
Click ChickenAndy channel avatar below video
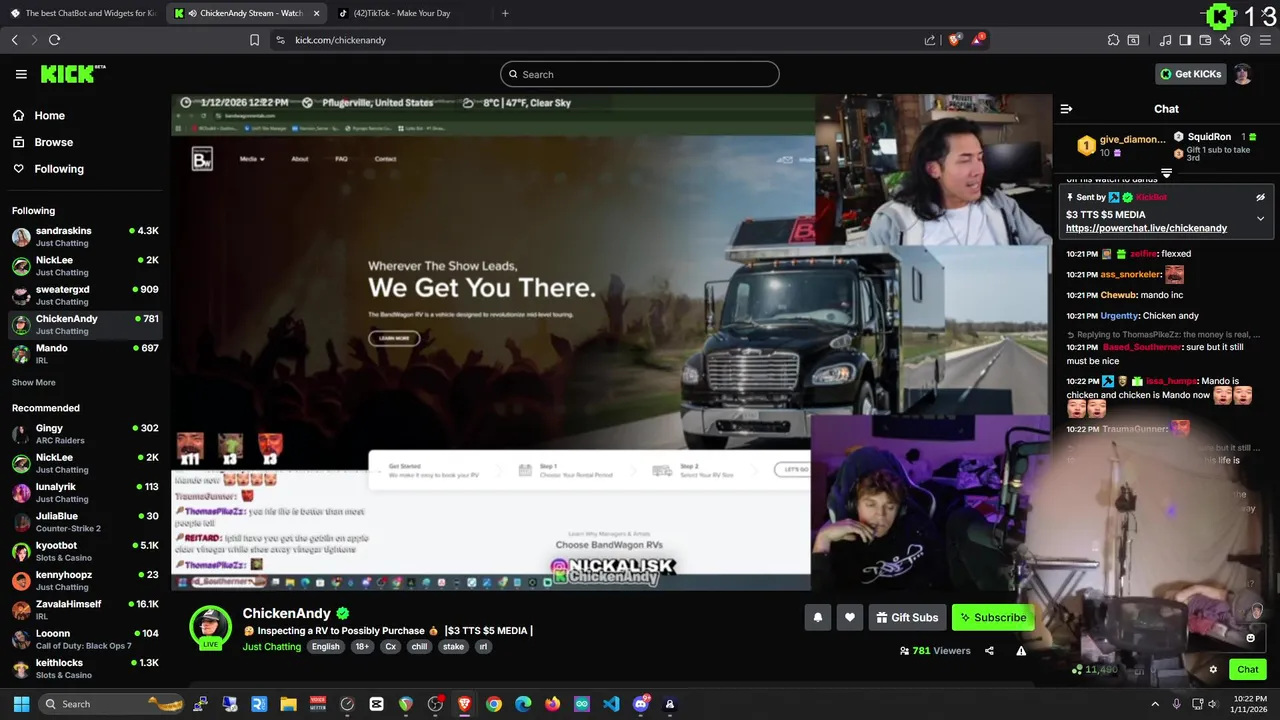pyautogui.click(x=210, y=626)
